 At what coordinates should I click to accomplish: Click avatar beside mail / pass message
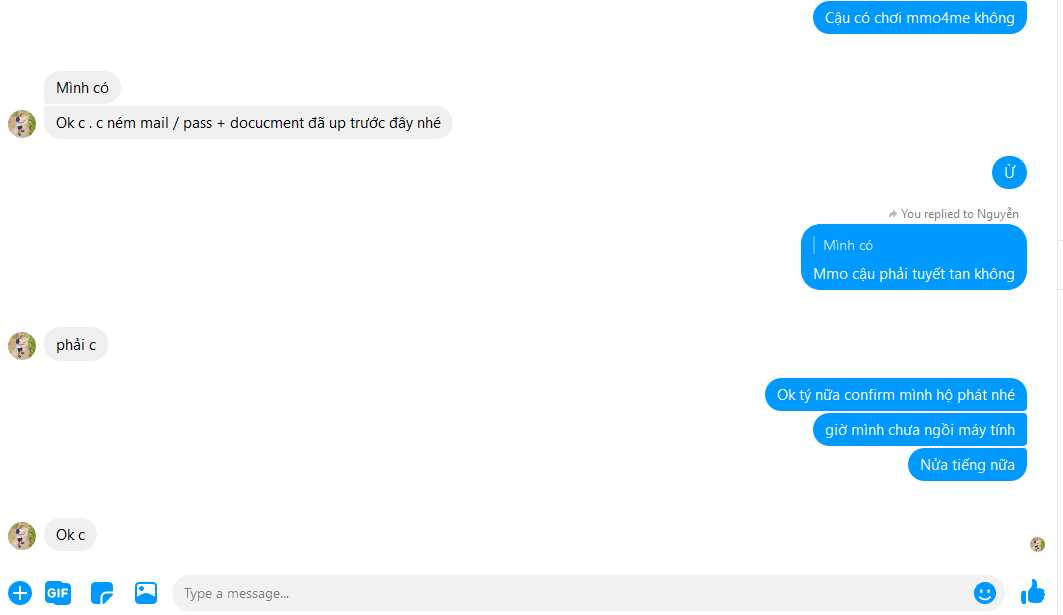[x=22, y=124]
